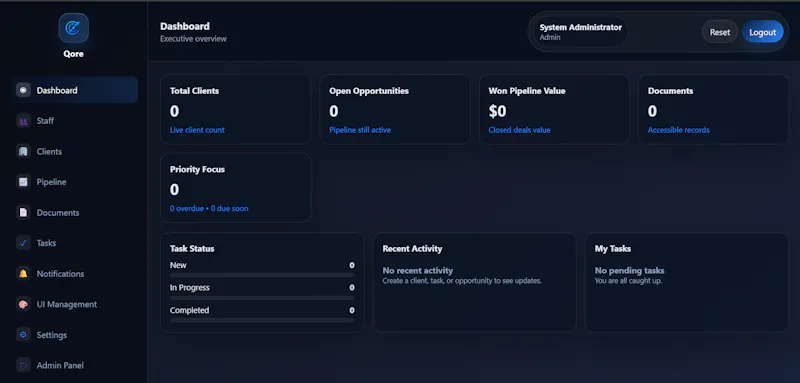800x383 pixels.
Task: Open the Notifications label in sidebar
Action: (x=60, y=274)
